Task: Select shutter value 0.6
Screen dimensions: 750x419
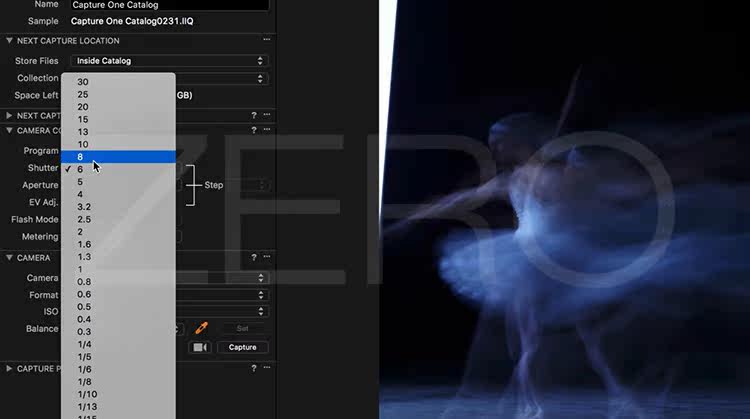Action: point(118,294)
